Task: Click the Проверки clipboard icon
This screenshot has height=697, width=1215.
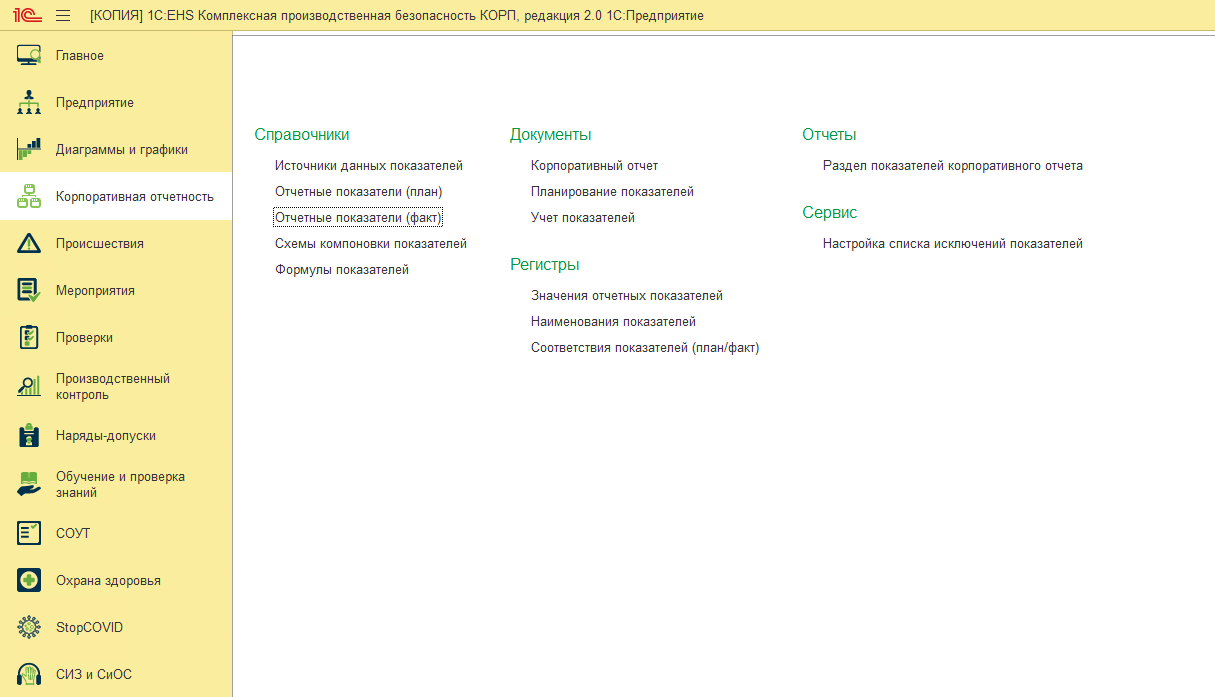Action: pyautogui.click(x=29, y=338)
